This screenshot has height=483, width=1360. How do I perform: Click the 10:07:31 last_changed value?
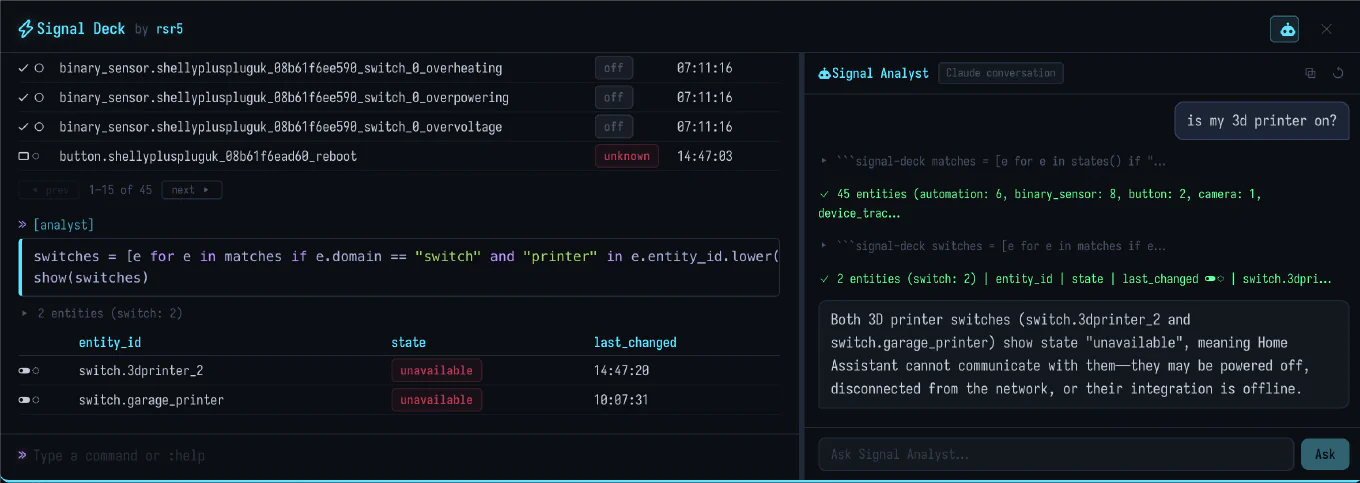pyautogui.click(x=622, y=400)
